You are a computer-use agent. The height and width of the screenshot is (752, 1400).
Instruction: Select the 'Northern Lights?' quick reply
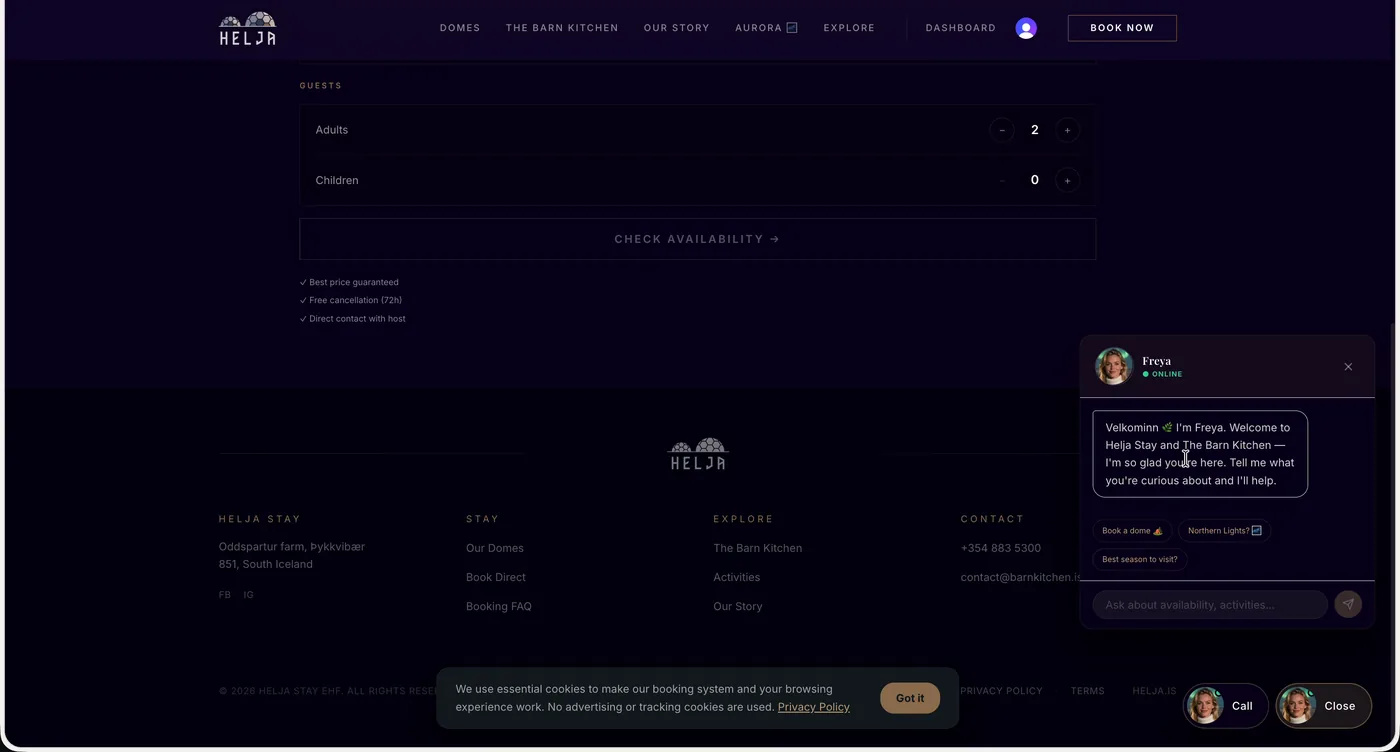[1225, 531]
